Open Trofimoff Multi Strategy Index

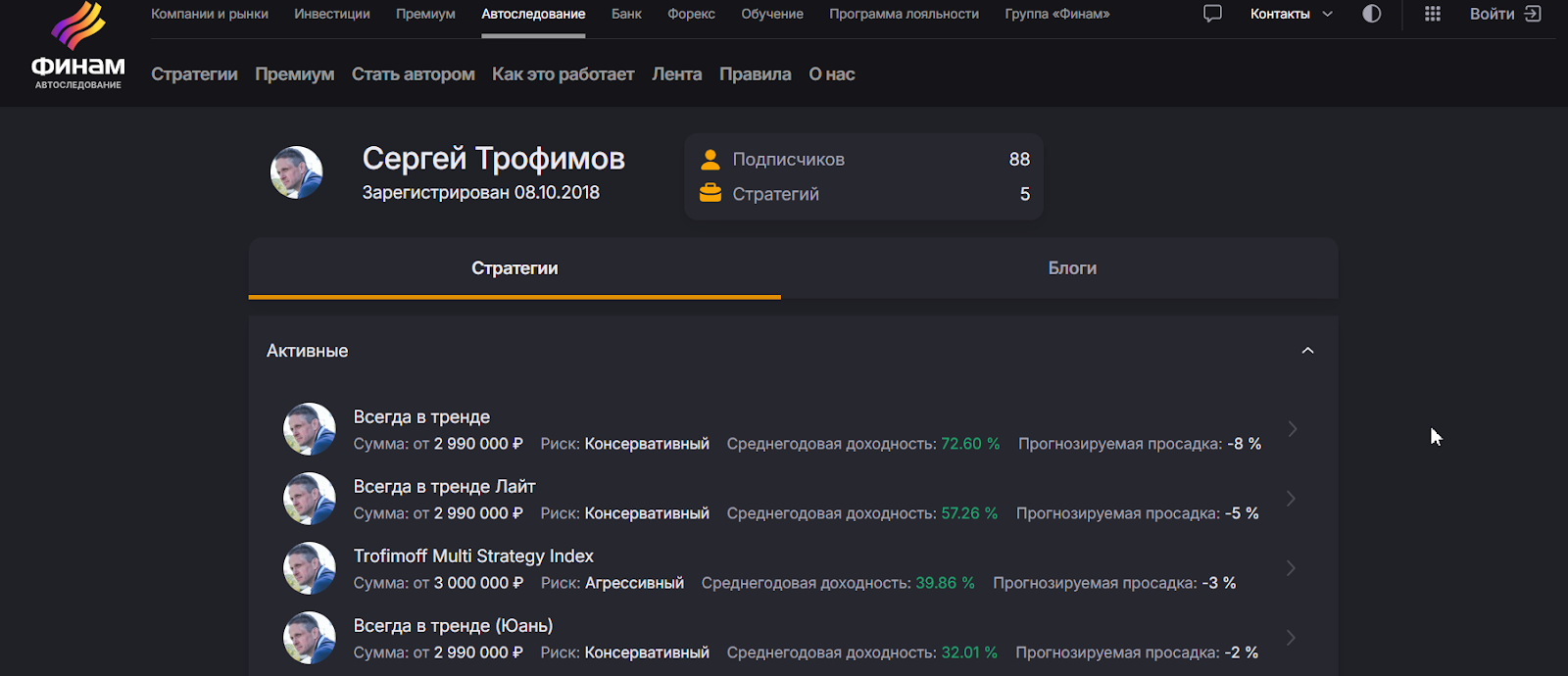tap(473, 556)
